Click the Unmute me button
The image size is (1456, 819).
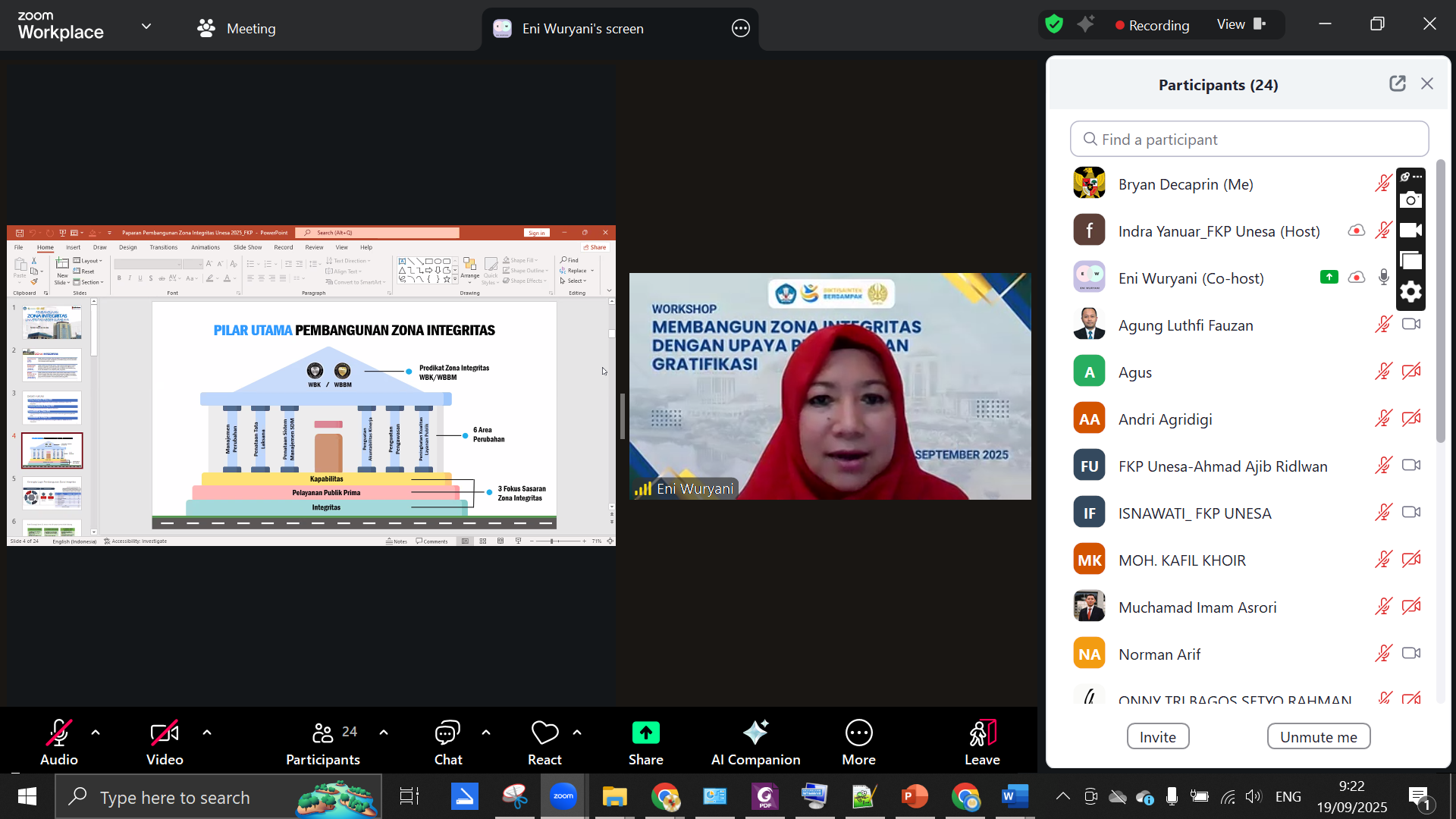pos(1318,736)
